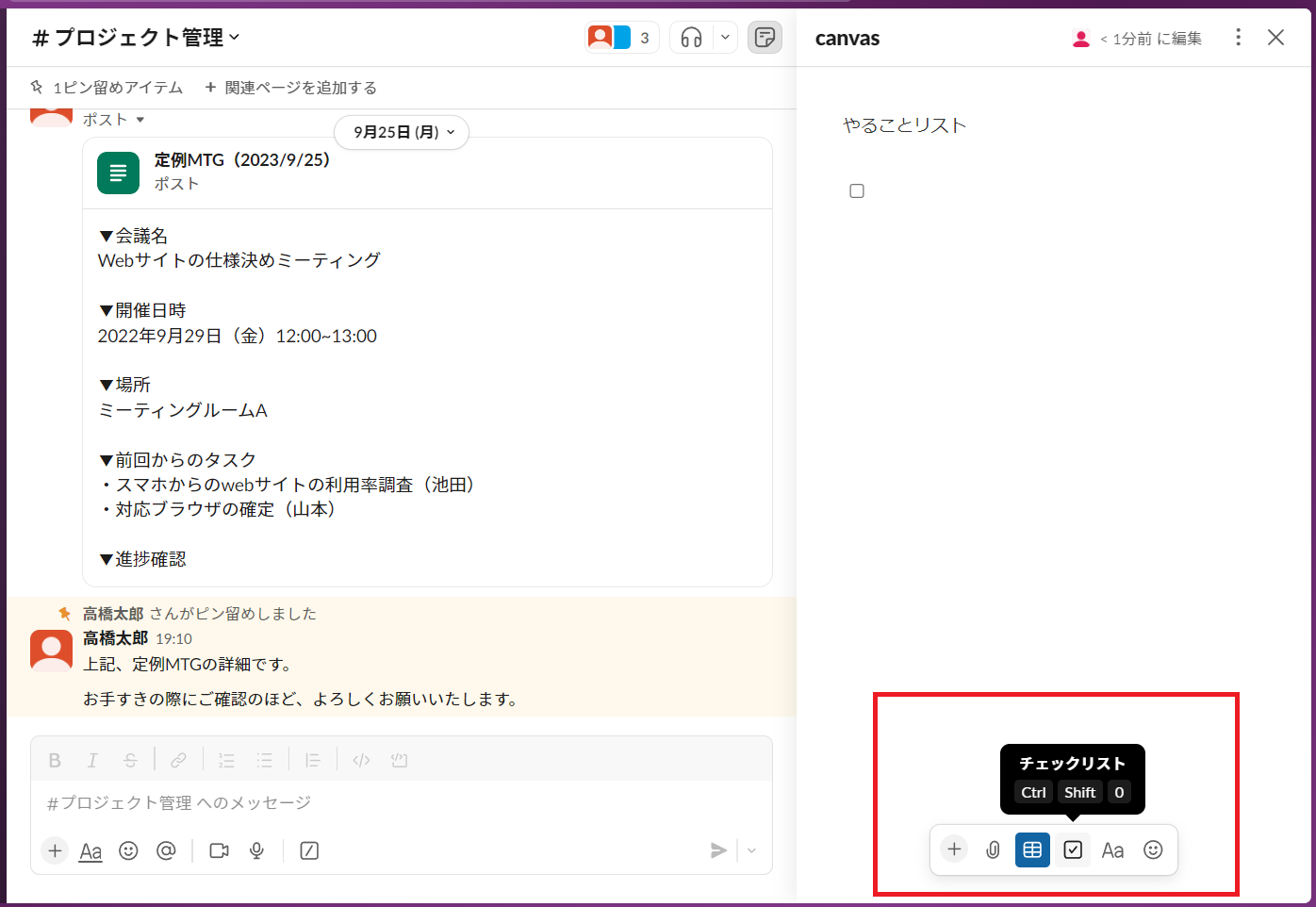Screen dimensions: 1316x907
Task: Toggle strikethrough formatting in the composer
Action: [130, 760]
